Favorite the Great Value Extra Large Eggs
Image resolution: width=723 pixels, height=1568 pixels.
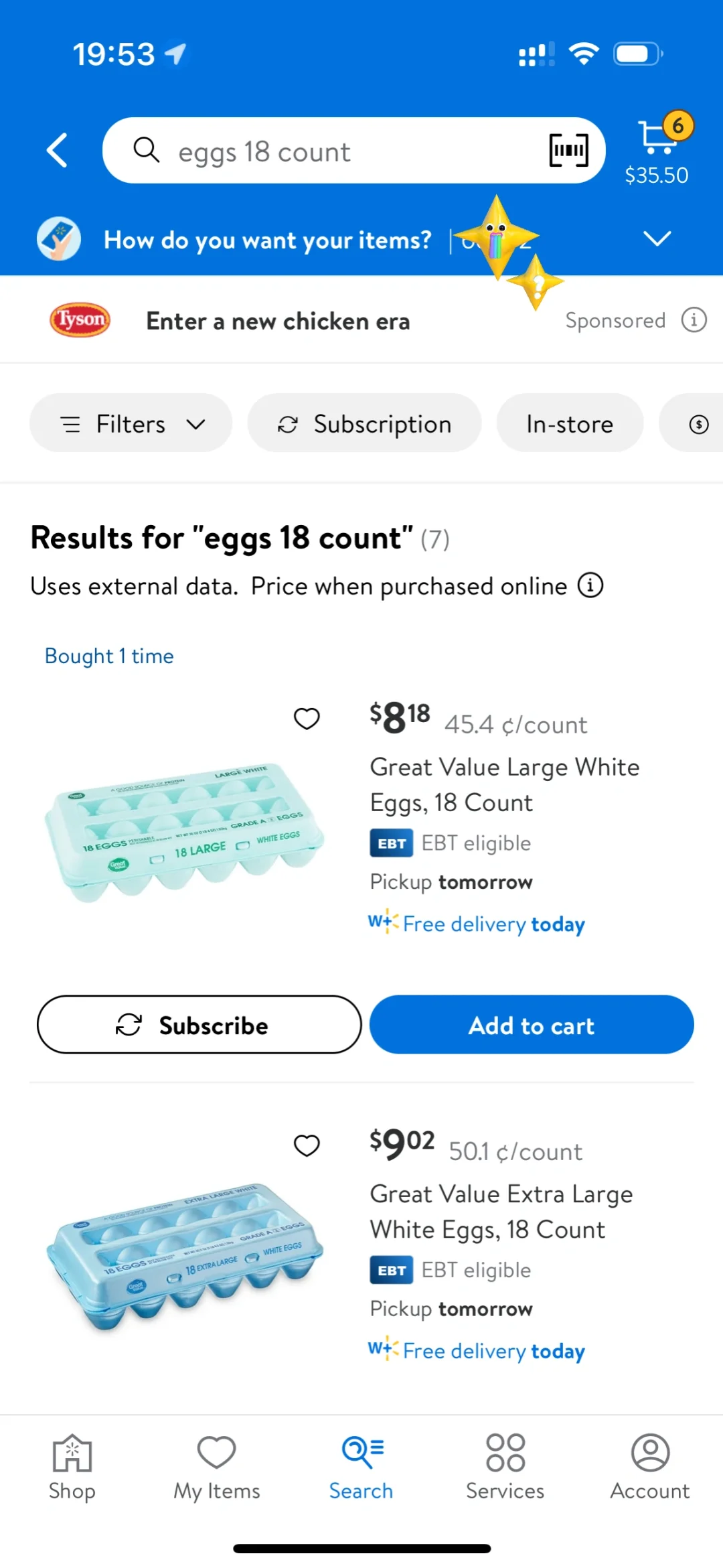point(307,1145)
